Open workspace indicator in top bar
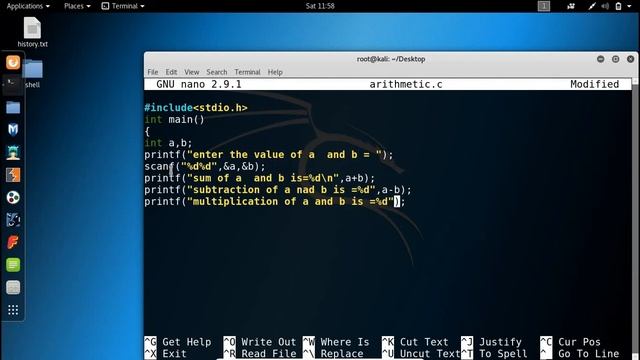 pos(544,6)
